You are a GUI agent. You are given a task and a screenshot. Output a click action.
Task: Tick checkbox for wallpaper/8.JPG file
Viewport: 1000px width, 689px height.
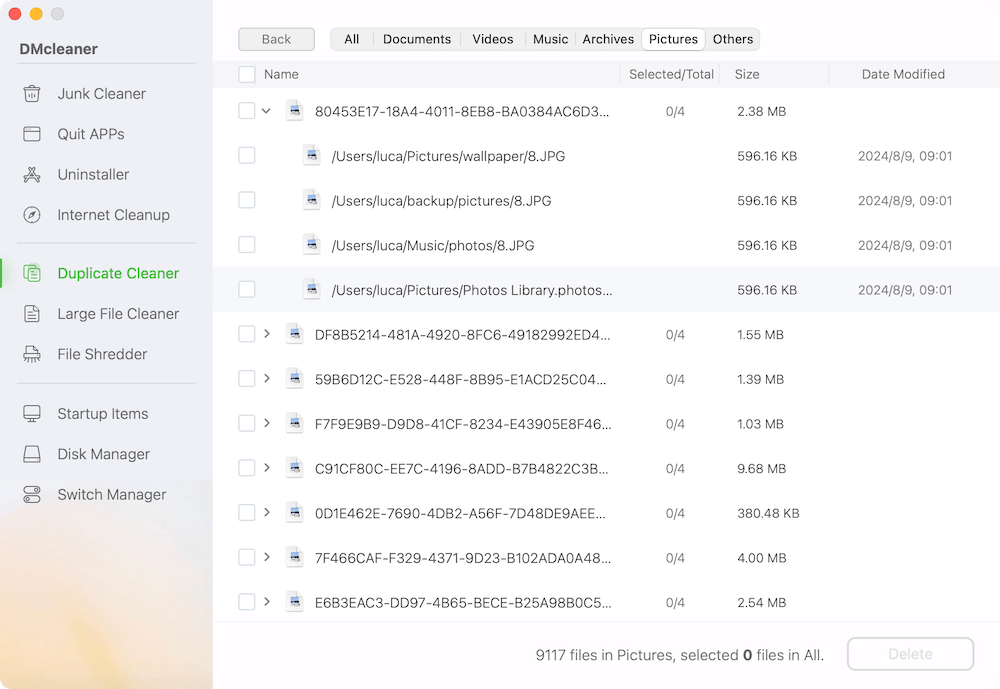coord(247,156)
